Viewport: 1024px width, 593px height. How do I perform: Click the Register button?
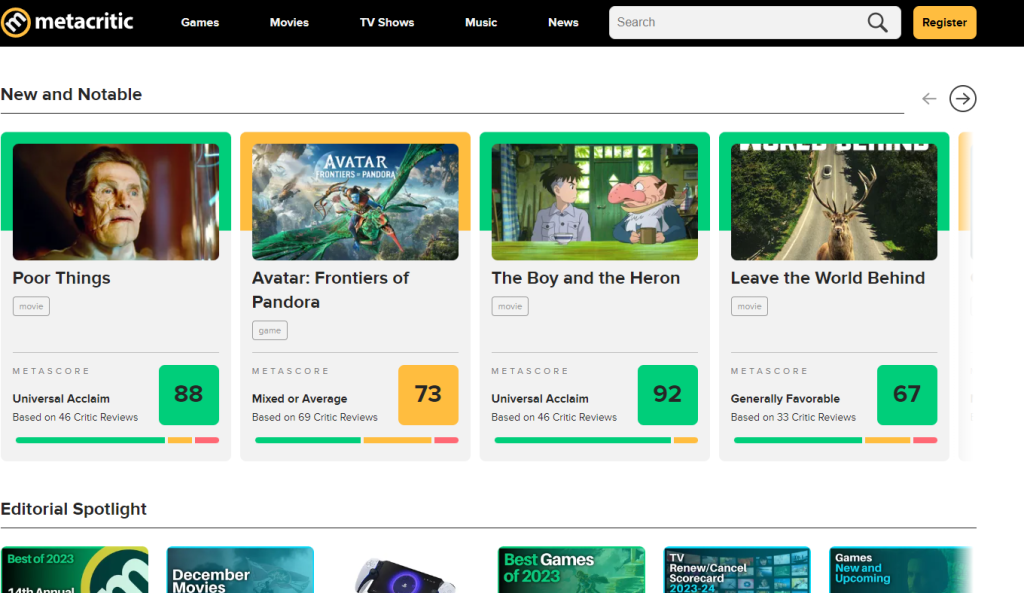(944, 21)
